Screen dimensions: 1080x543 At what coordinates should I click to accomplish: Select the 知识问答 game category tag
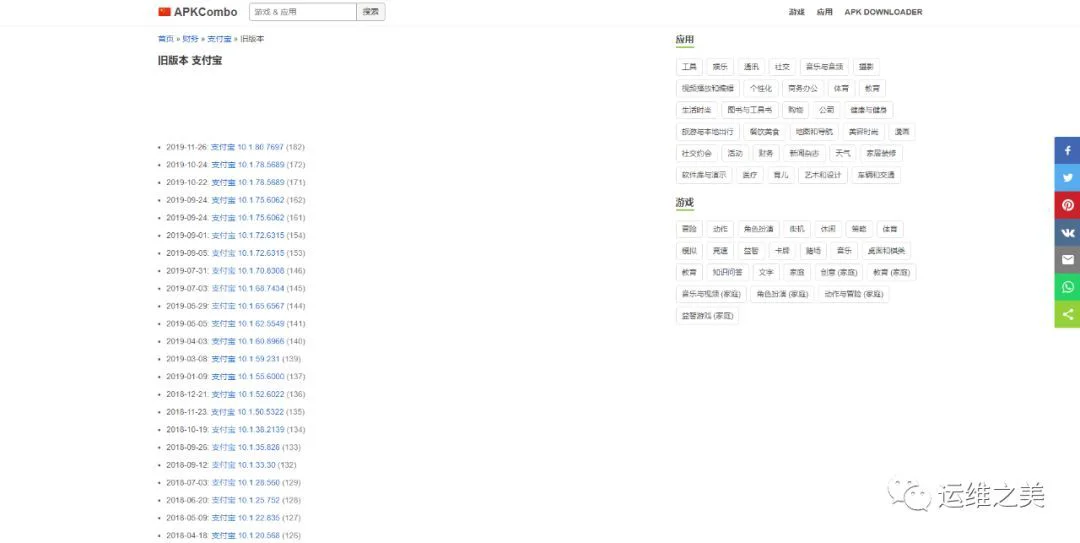click(727, 272)
